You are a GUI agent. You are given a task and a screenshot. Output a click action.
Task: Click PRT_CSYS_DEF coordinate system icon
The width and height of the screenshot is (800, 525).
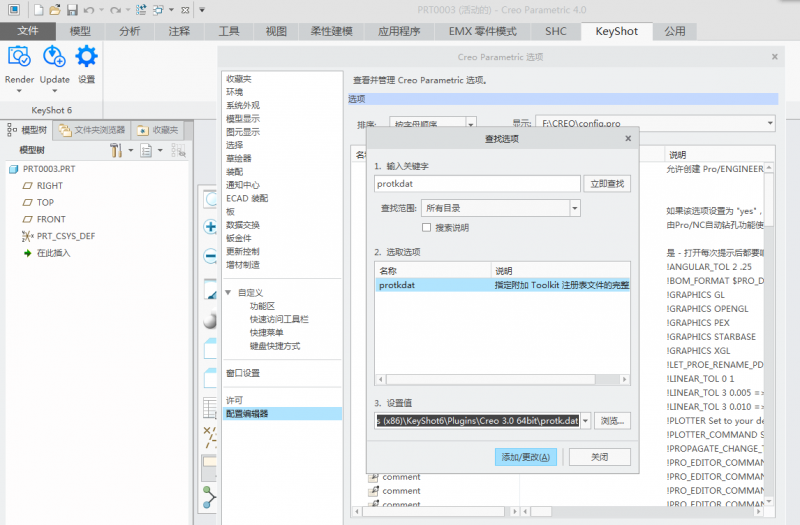coord(28,236)
